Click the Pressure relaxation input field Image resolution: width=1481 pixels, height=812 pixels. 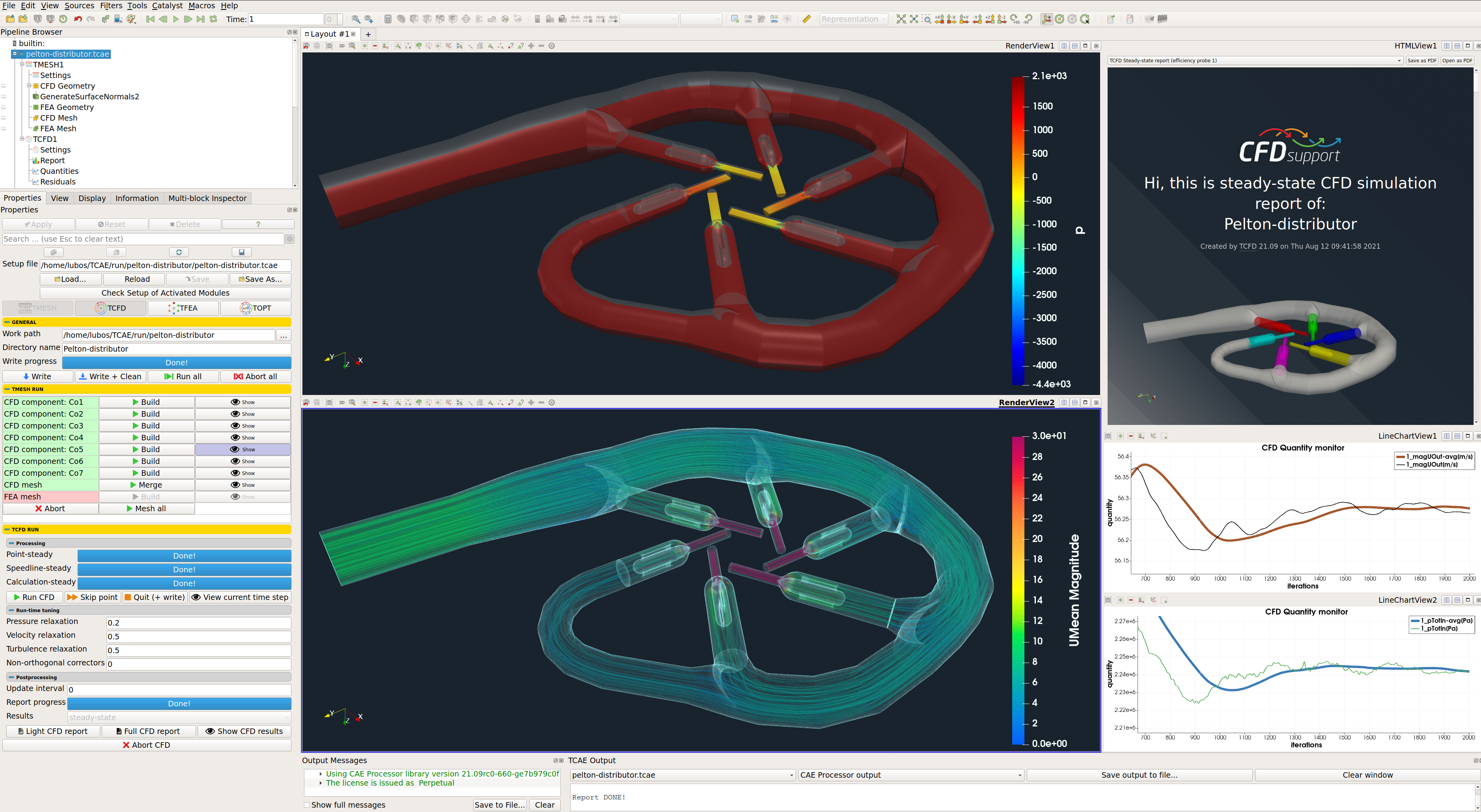[198, 622]
